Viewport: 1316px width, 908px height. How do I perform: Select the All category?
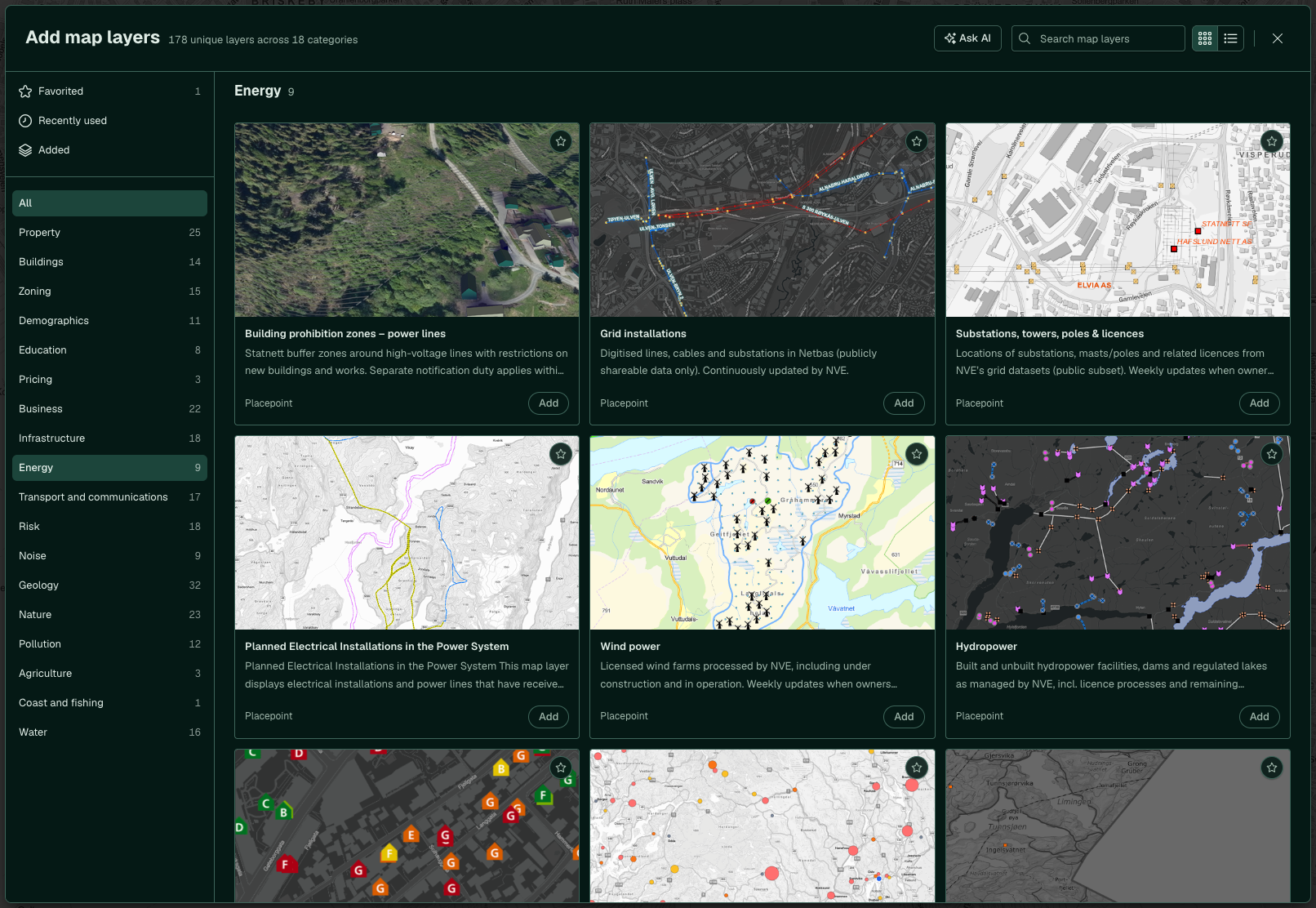[x=109, y=203]
